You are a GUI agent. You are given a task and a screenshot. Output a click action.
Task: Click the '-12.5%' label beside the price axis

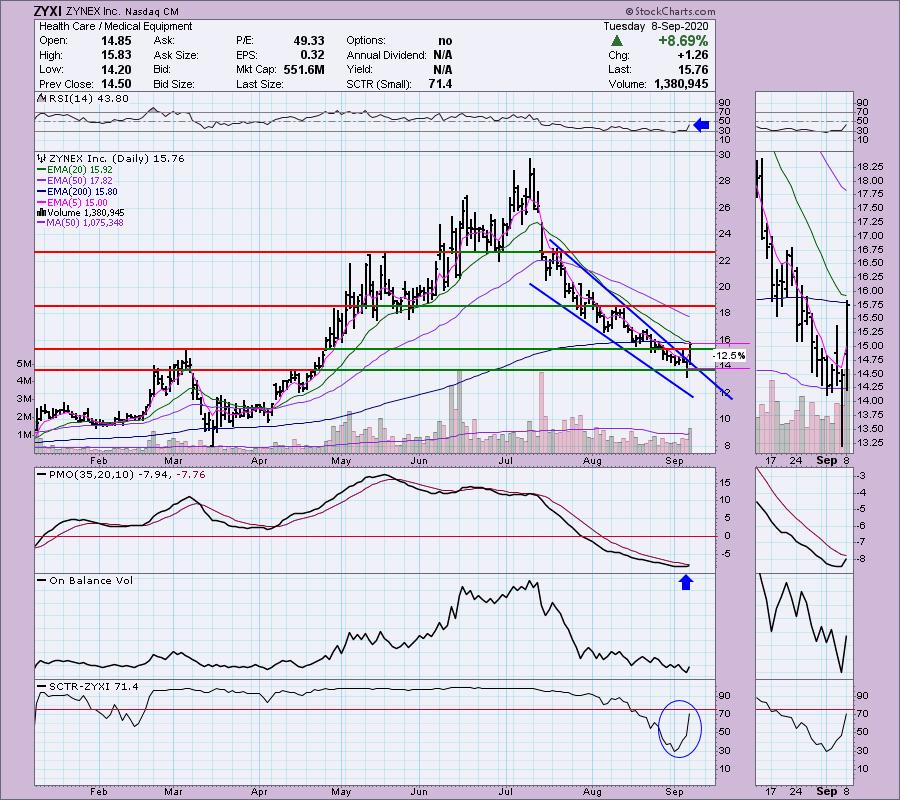(729, 356)
